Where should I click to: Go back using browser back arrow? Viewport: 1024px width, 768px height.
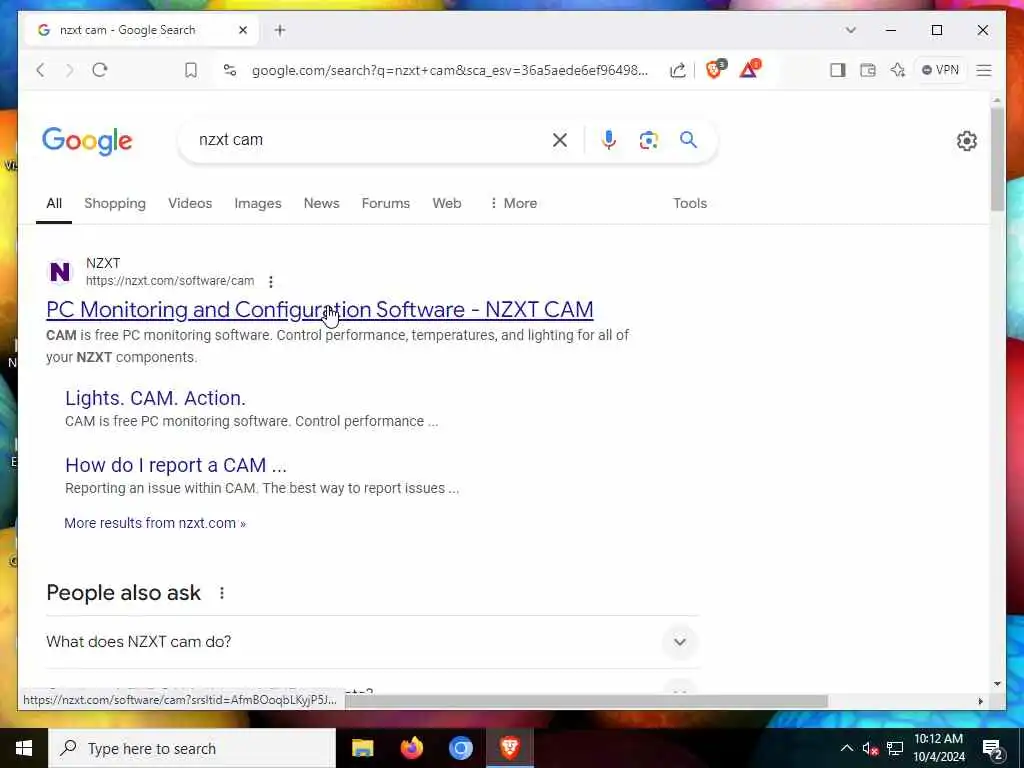[40, 70]
